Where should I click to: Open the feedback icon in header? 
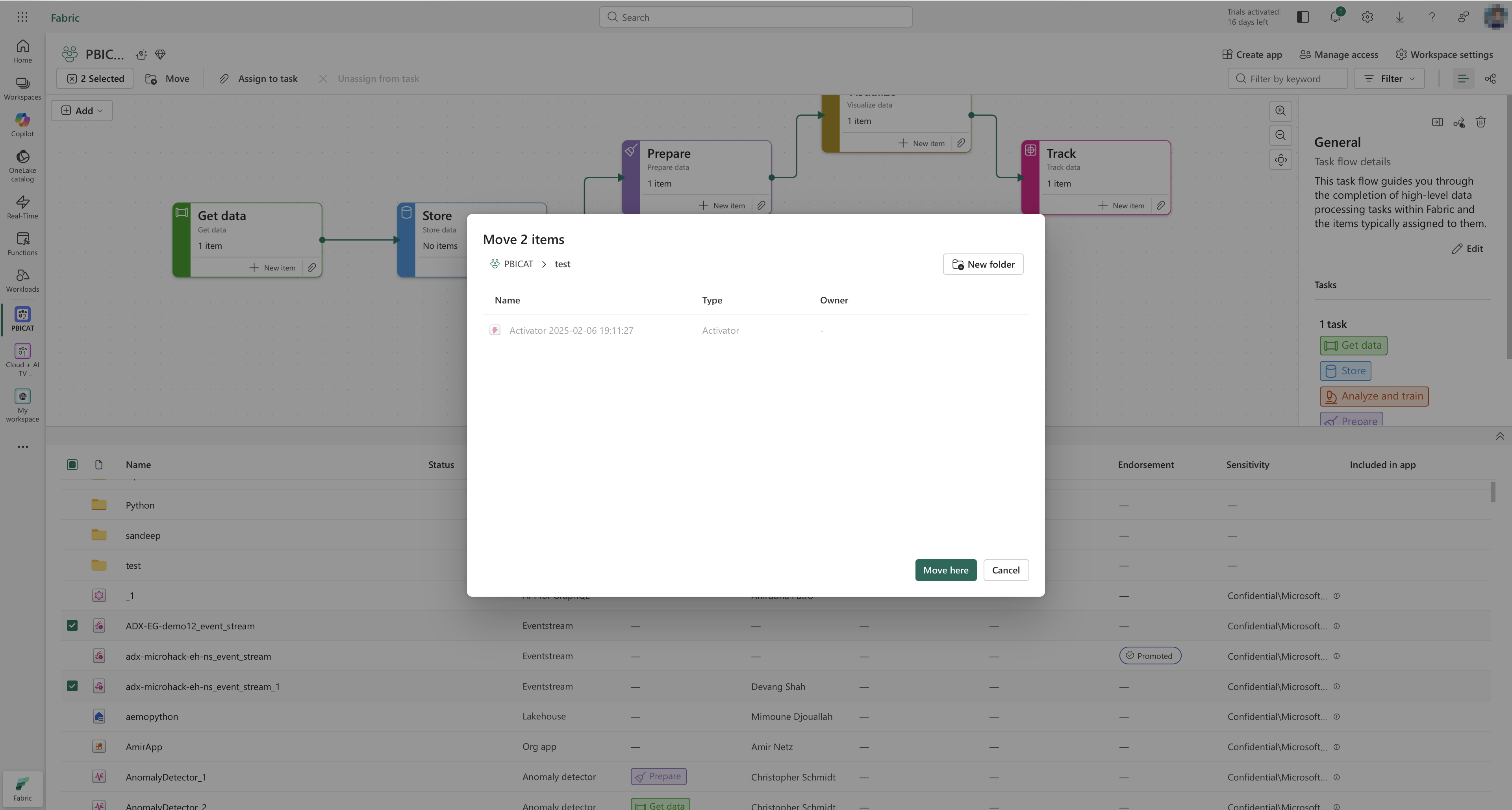[1464, 17]
